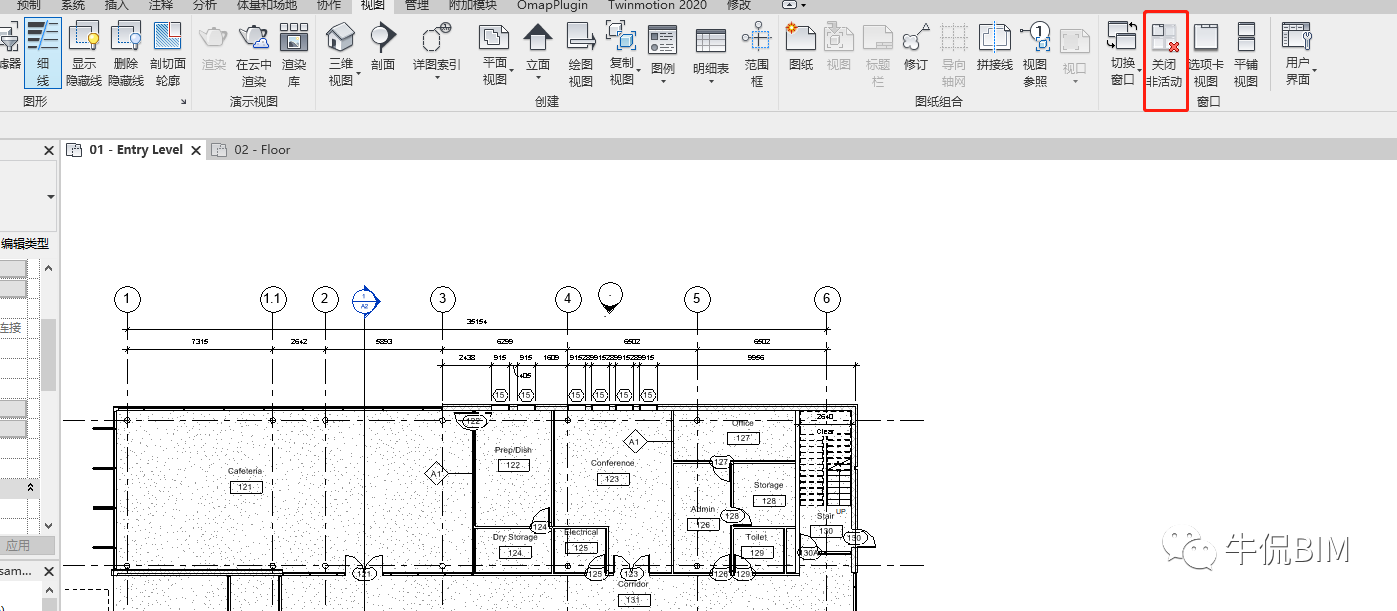This screenshot has width=1397, height=611.
Task: Close the properties palette with X
Action: pyautogui.click(x=49, y=150)
